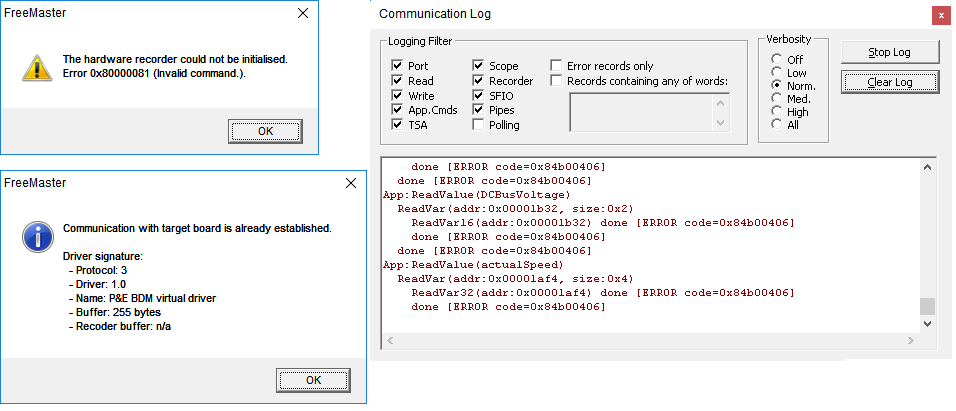
Task: Select verbosity Norm. radio button
Action: click(x=776, y=85)
